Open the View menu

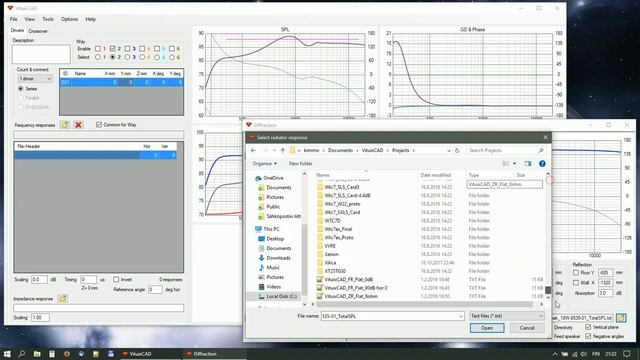[x=29, y=19]
